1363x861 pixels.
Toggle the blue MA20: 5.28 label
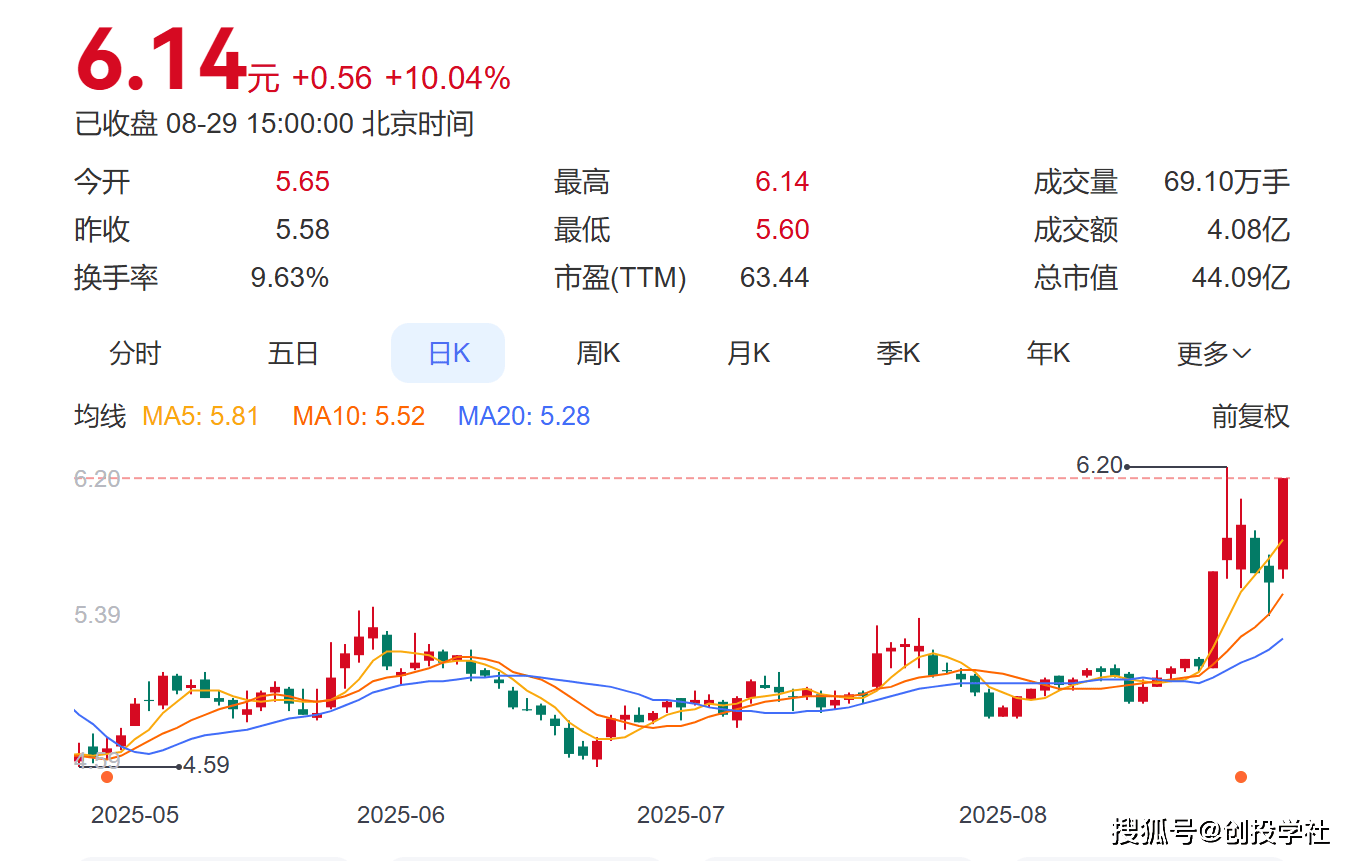(x=524, y=416)
